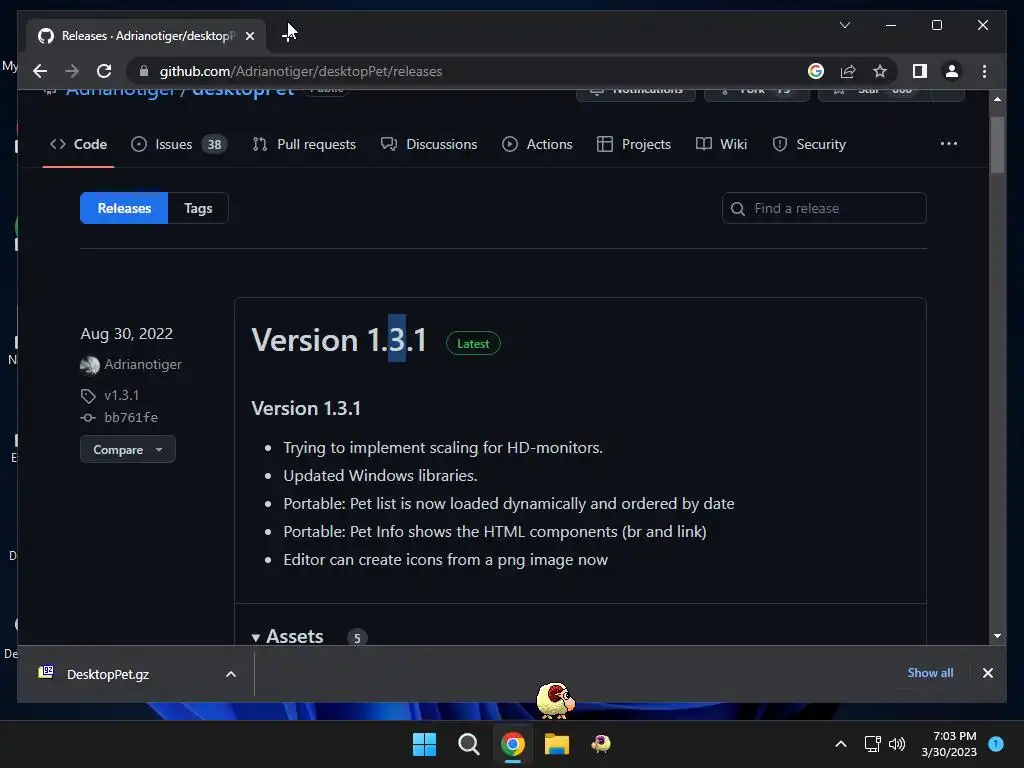The width and height of the screenshot is (1024, 768).
Task: Click Chrome icon in taskbar
Action: [x=513, y=744]
